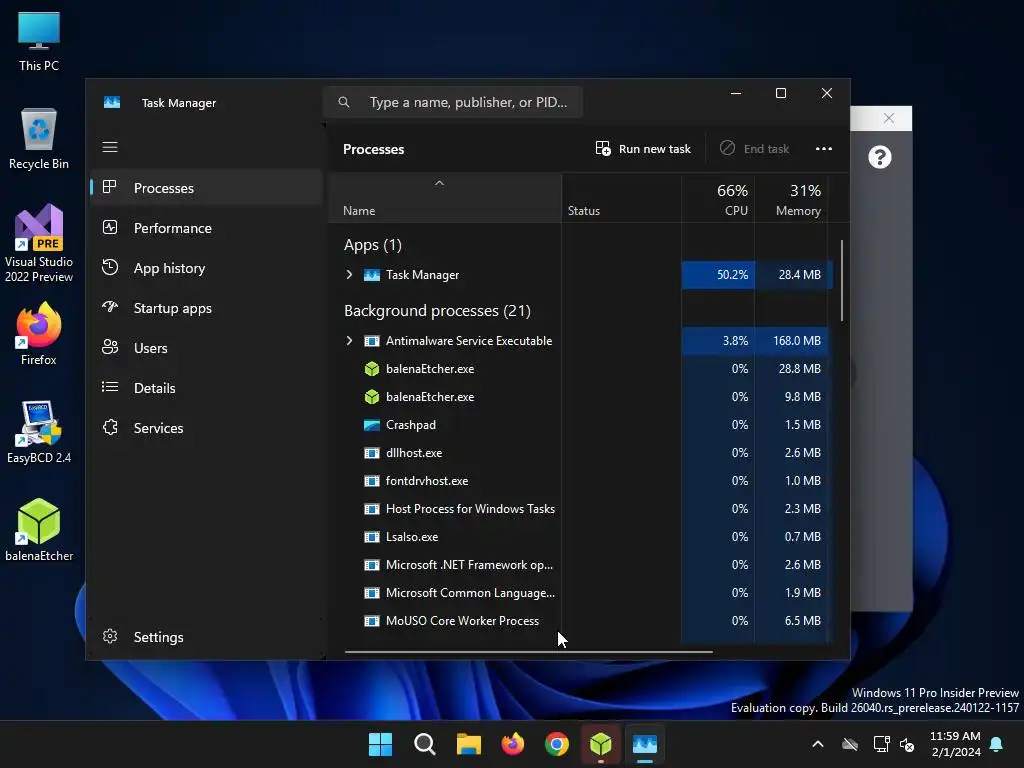Expand Antimalware Service Executable row
The height and width of the screenshot is (768, 1024).
(349, 341)
